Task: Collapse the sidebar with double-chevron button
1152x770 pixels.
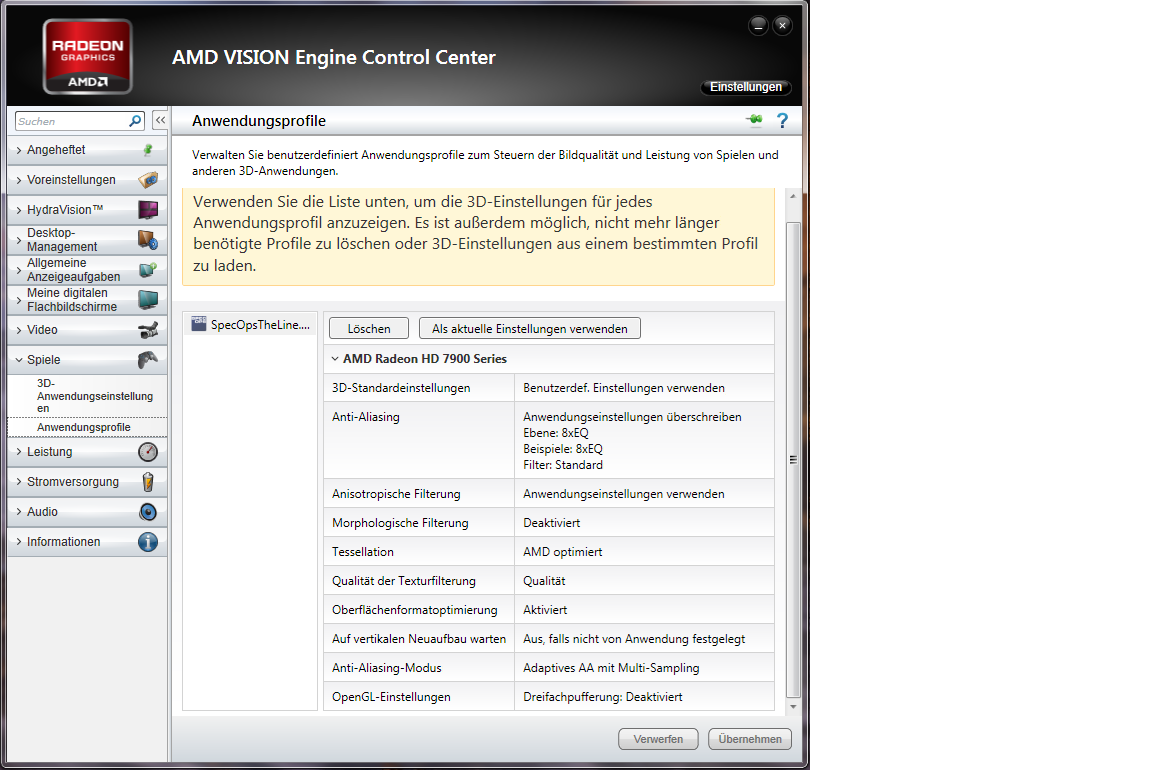Action: click(160, 120)
